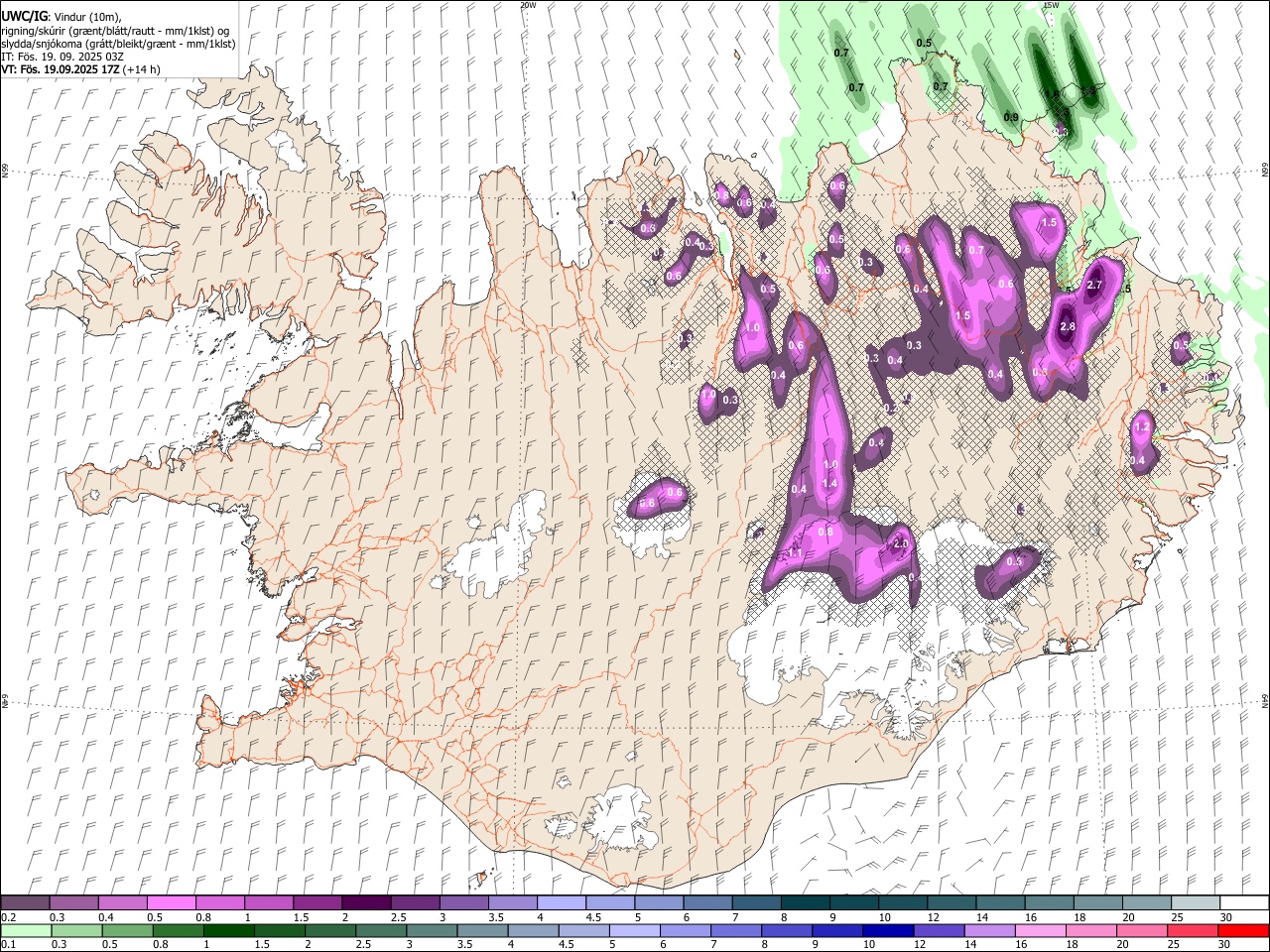Click the '(+14 h)' forecast offset
The image size is (1270, 952).
[x=143, y=69]
